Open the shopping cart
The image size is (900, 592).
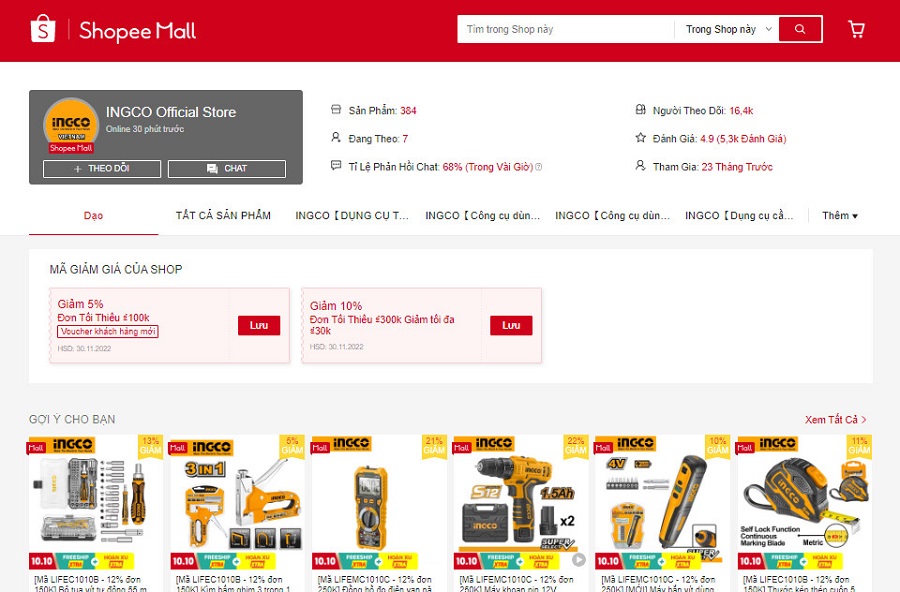pos(856,29)
